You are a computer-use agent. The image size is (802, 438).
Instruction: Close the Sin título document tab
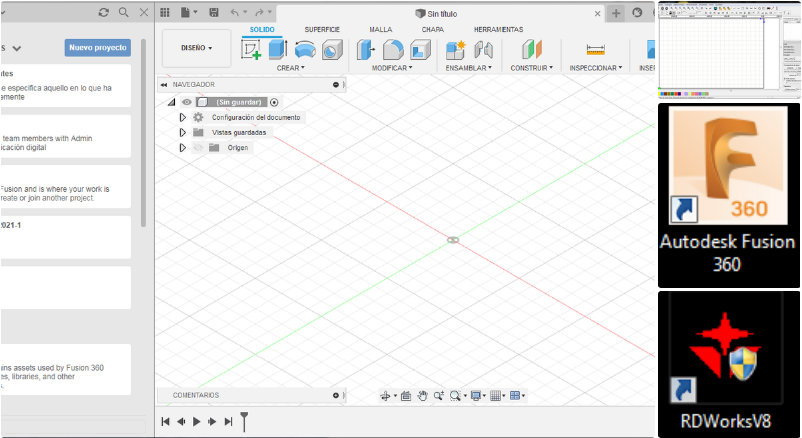tap(597, 14)
